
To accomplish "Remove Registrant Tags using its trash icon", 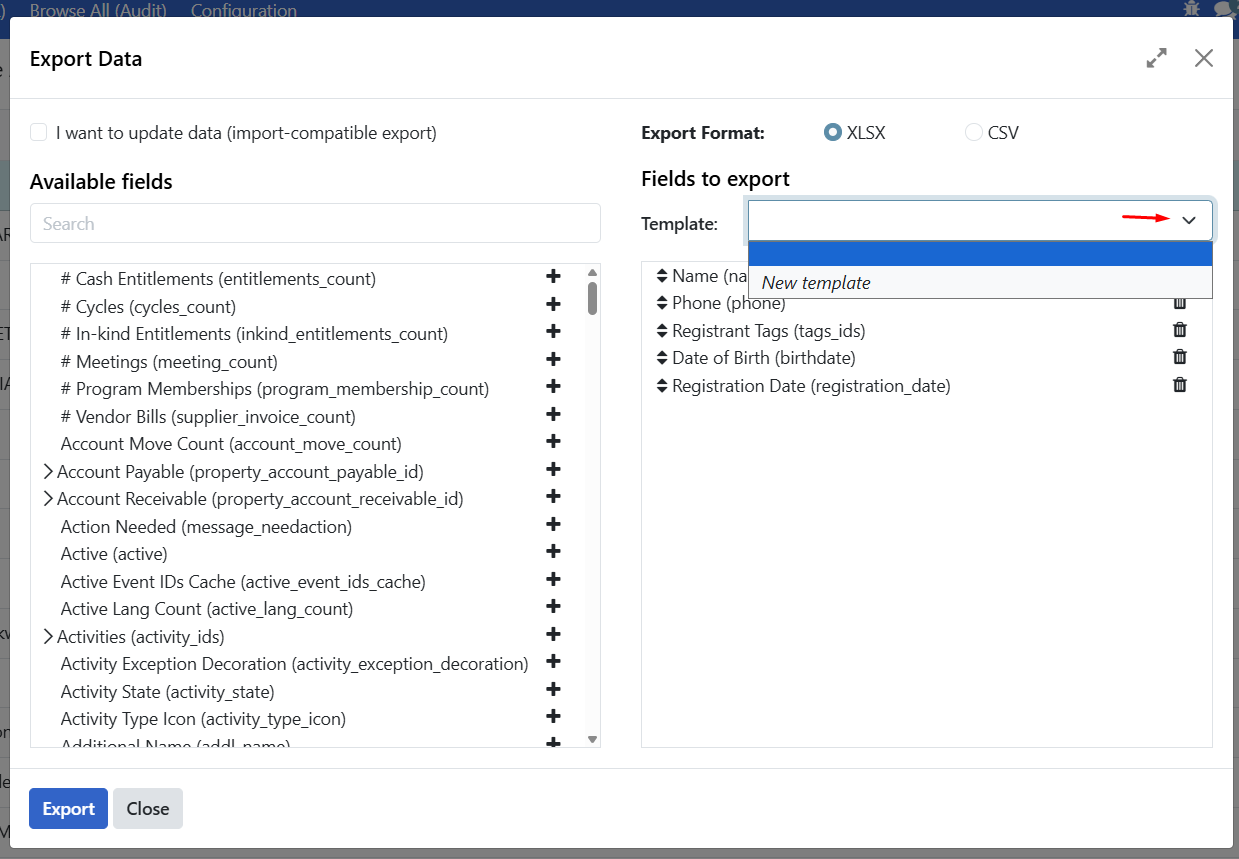I will coord(1179,328).
